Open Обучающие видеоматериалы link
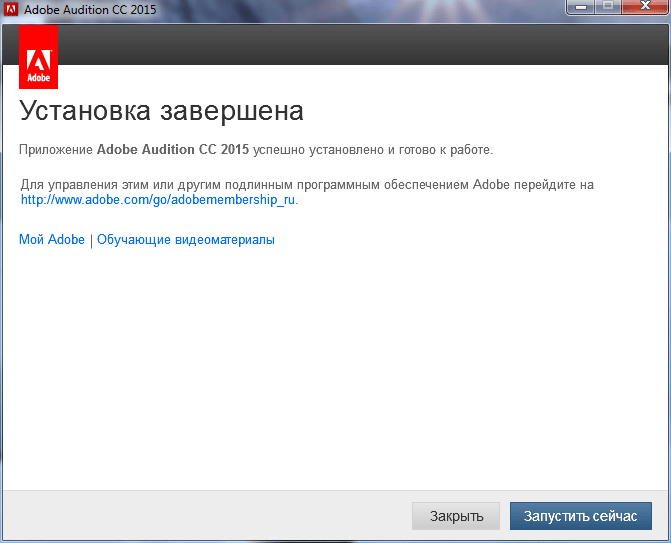 [186, 240]
